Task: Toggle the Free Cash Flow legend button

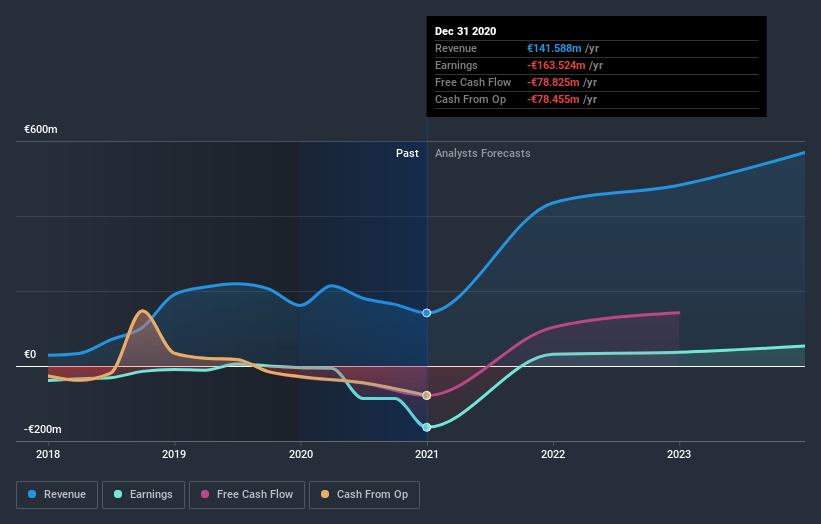Action: coord(247,495)
